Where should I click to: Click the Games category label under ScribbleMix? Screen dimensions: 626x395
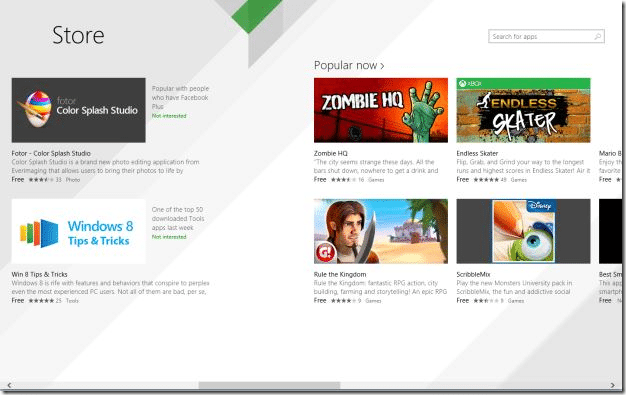pyautogui.click(x=516, y=301)
